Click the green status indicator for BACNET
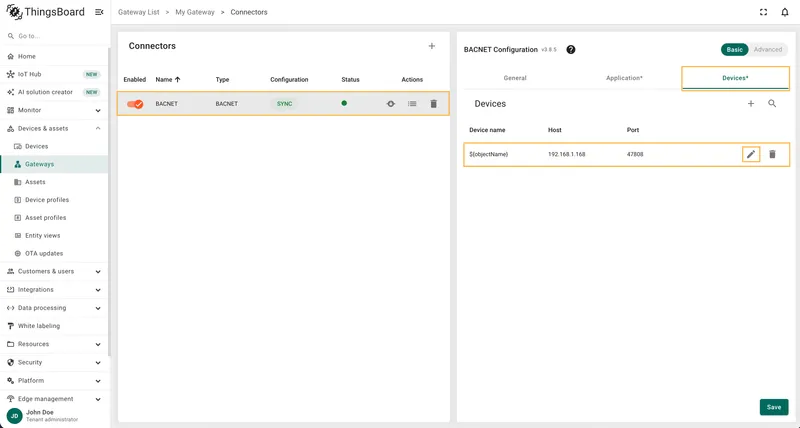The height and width of the screenshot is (428, 800). [344, 103]
